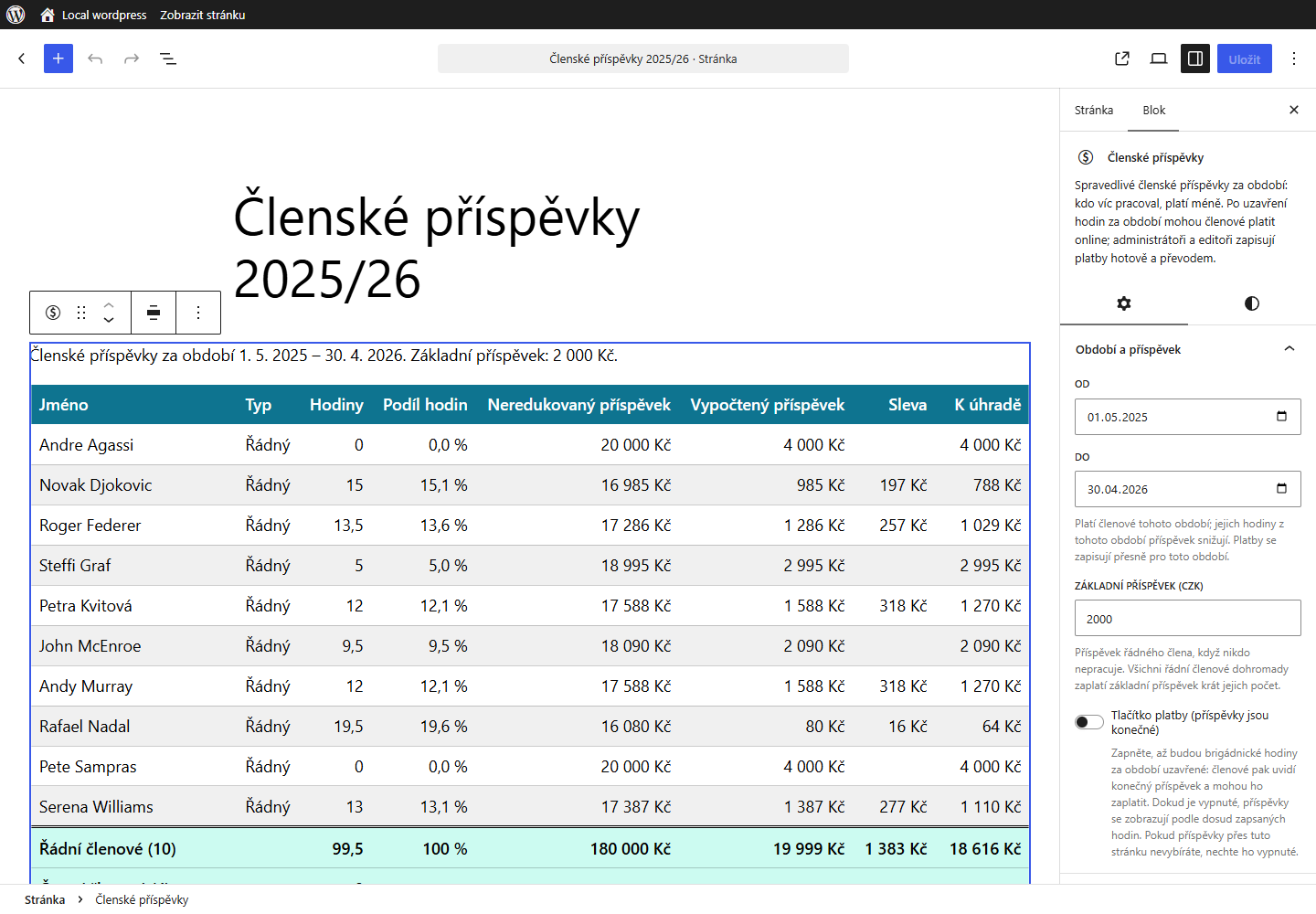View the page in a new tab
The width and height of the screenshot is (1316, 914).
[x=1122, y=58]
